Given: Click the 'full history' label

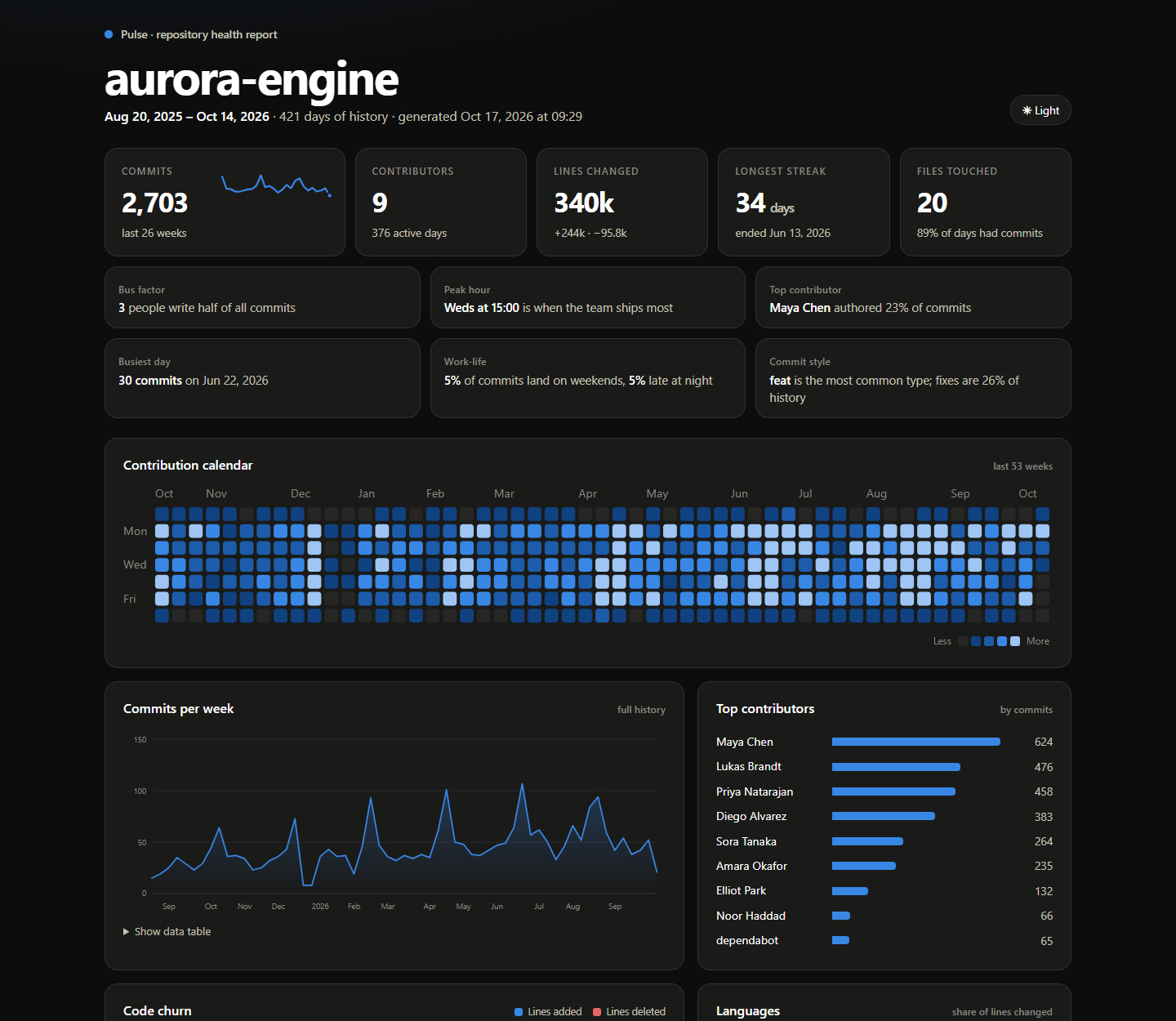Looking at the screenshot, I should point(641,710).
